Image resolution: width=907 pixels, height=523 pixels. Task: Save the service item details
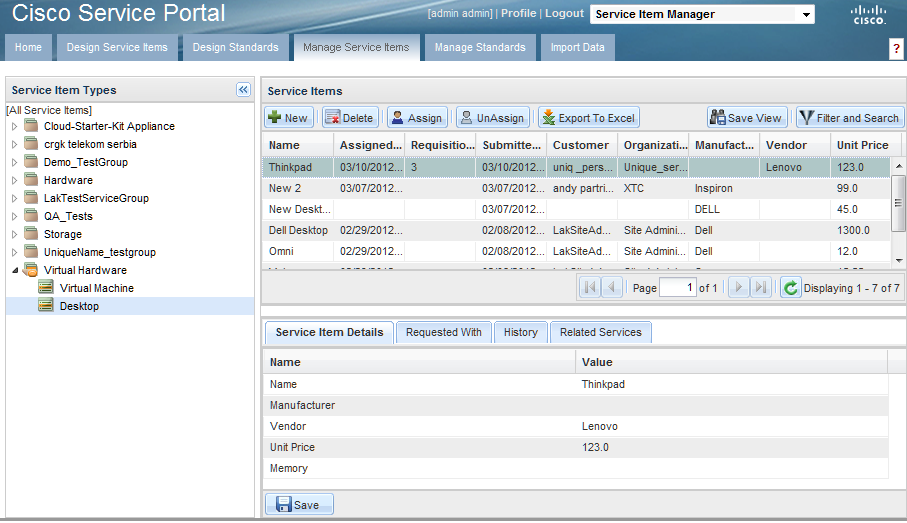click(x=298, y=505)
